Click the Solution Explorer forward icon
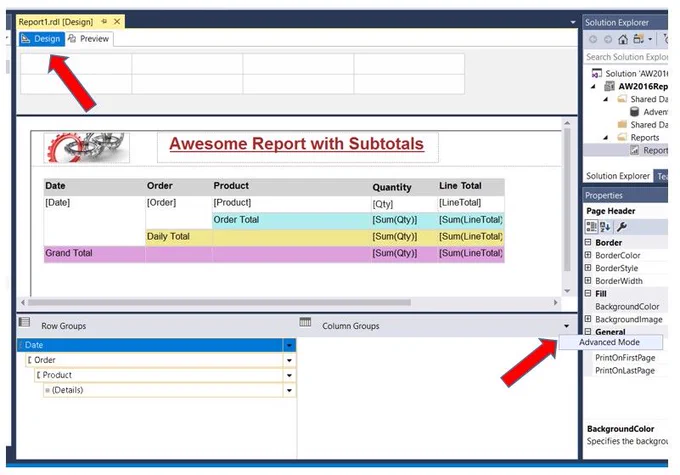Screen dimensions: 680x475 608,39
